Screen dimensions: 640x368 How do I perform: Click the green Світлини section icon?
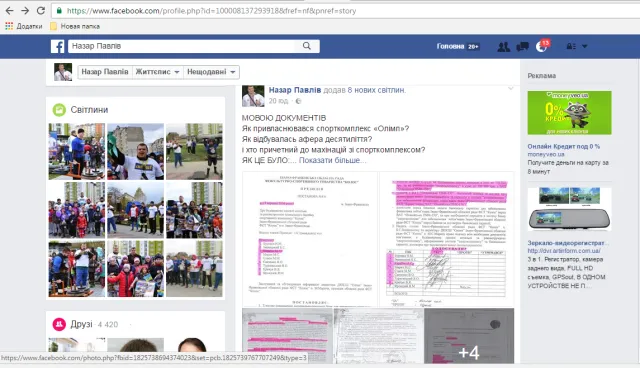(x=59, y=109)
